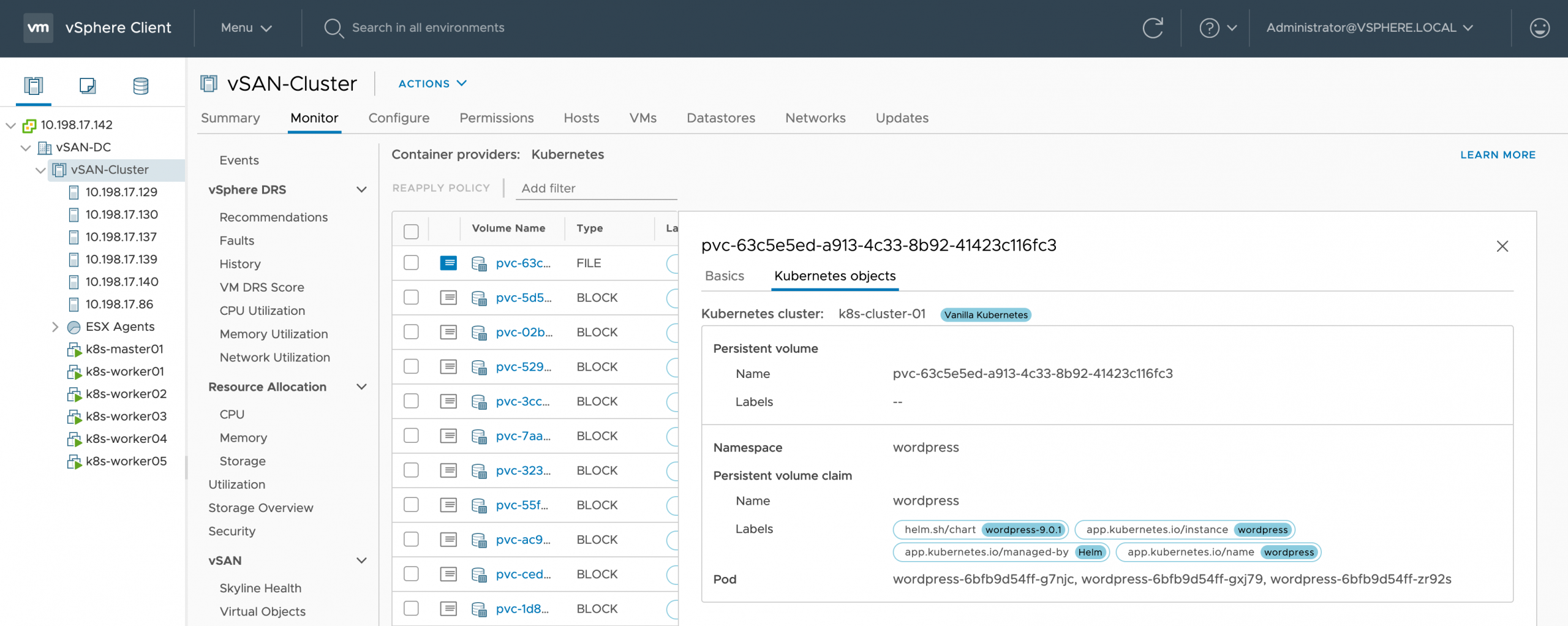Screen dimensions: 1568x626
Task: Check the box for pvc-3cc... volume
Action: pyautogui.click(x=411, y=401)
